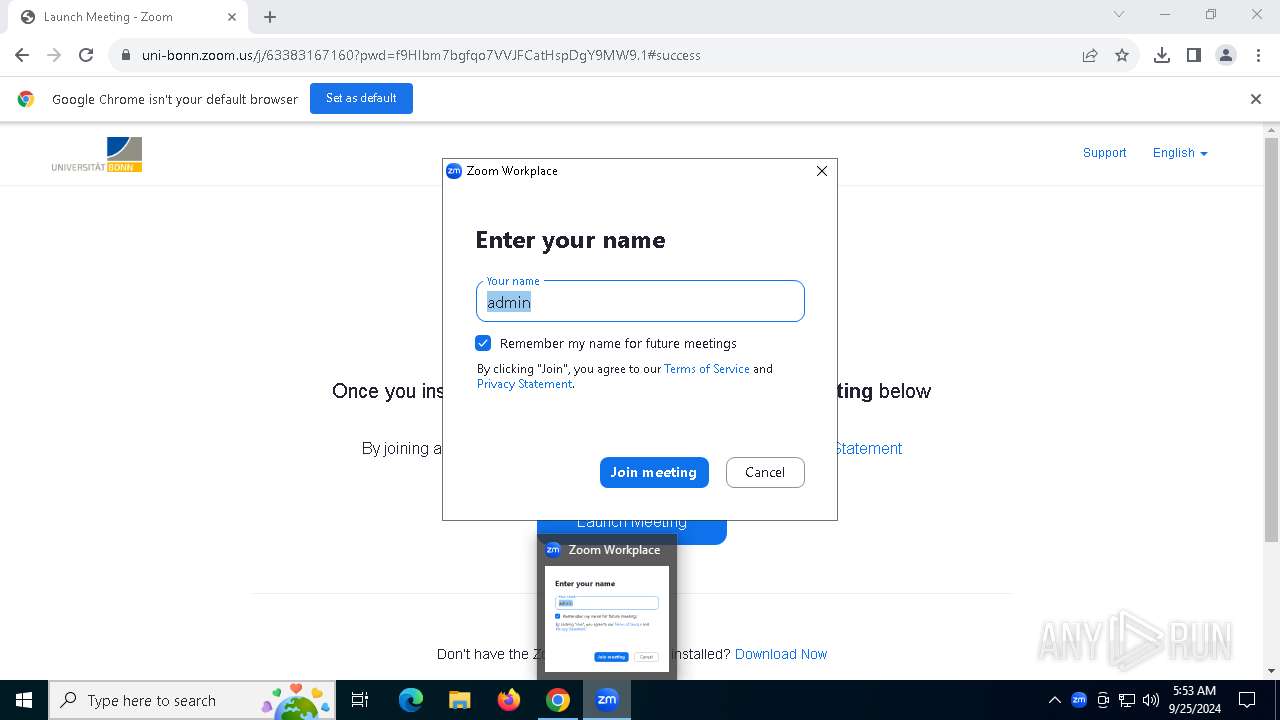The image size is (1280, 720).
Task: Open the Support link
Action: (x=1104, y=153)
